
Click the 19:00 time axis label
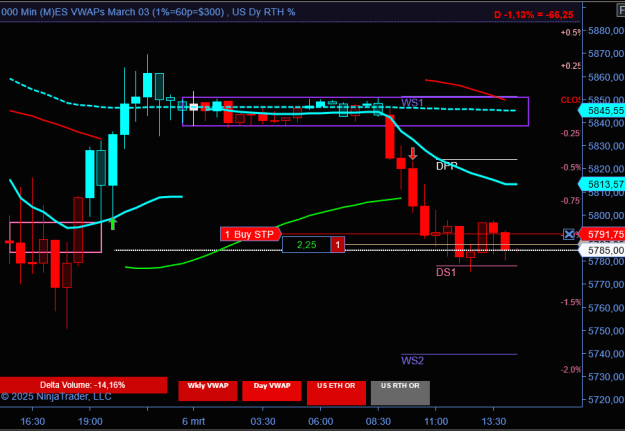(x=90, y=421)
